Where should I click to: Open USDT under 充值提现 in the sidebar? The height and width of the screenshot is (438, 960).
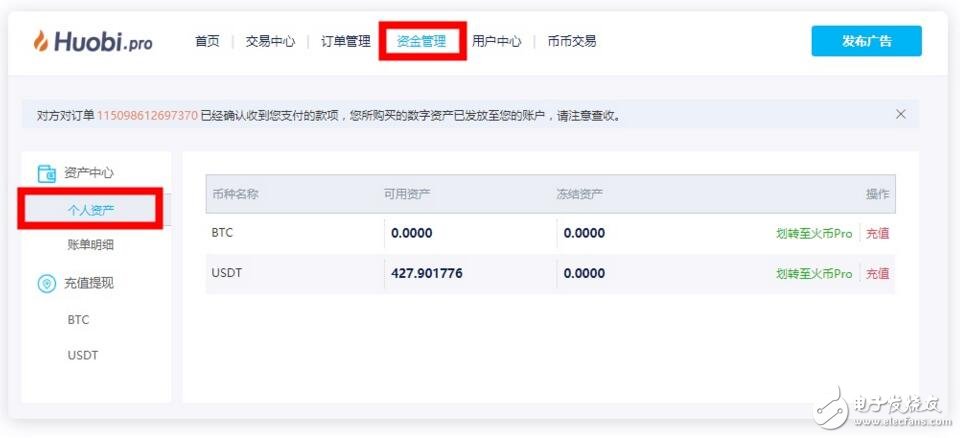point(83,355)
